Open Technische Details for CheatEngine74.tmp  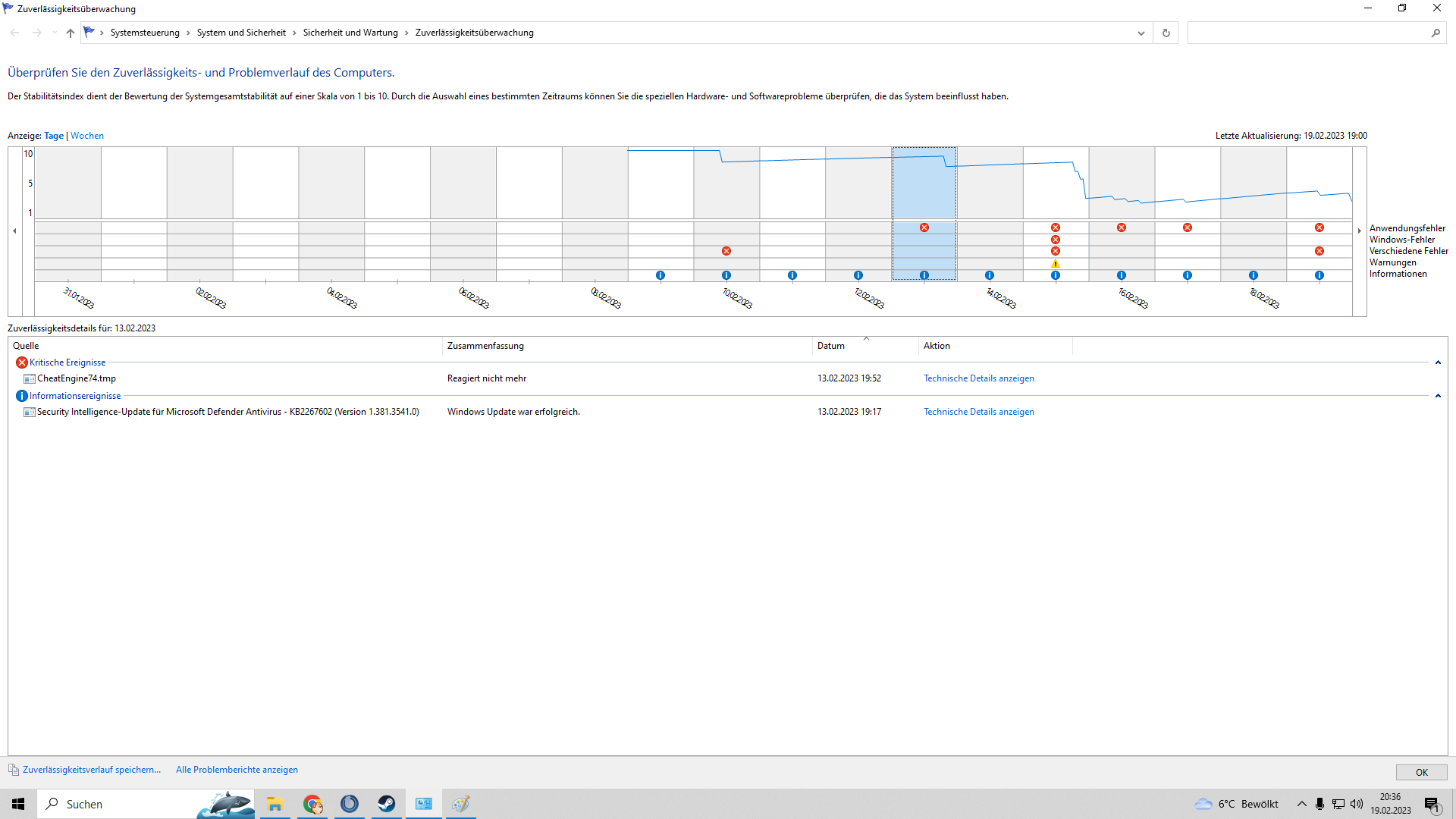point(978,378)
